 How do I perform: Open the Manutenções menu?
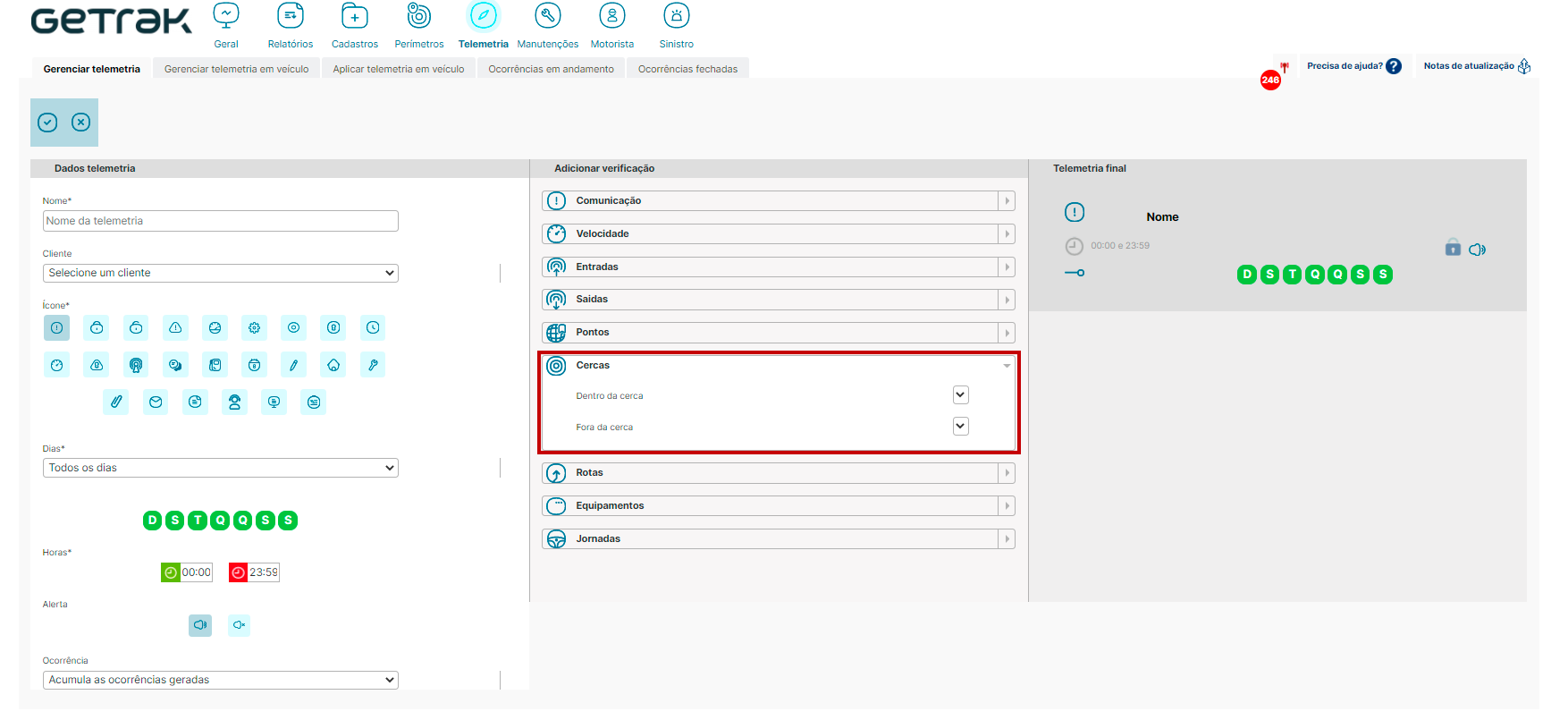tap(548, 25)
